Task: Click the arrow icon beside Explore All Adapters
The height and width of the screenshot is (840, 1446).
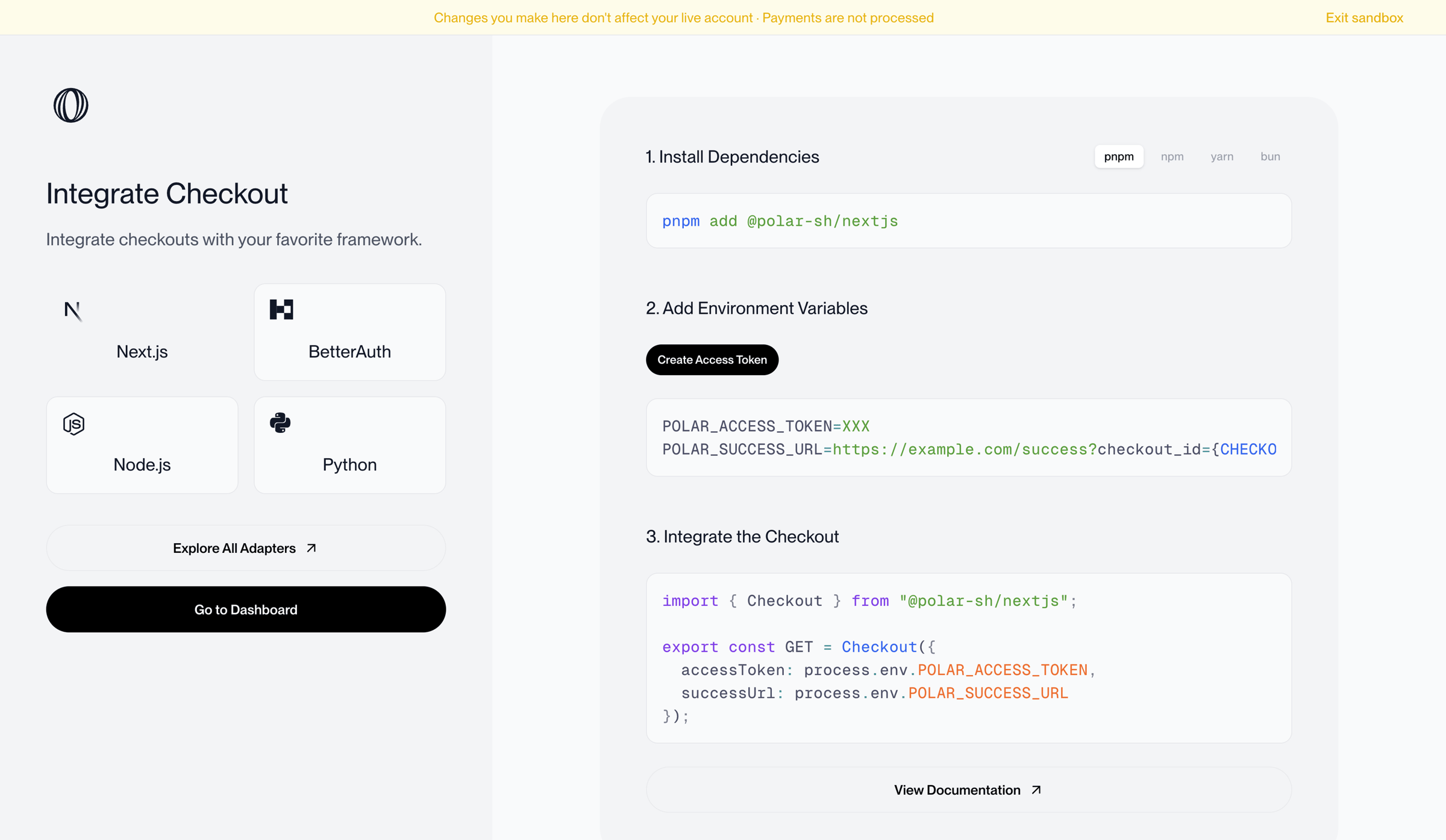Action: 311,548
